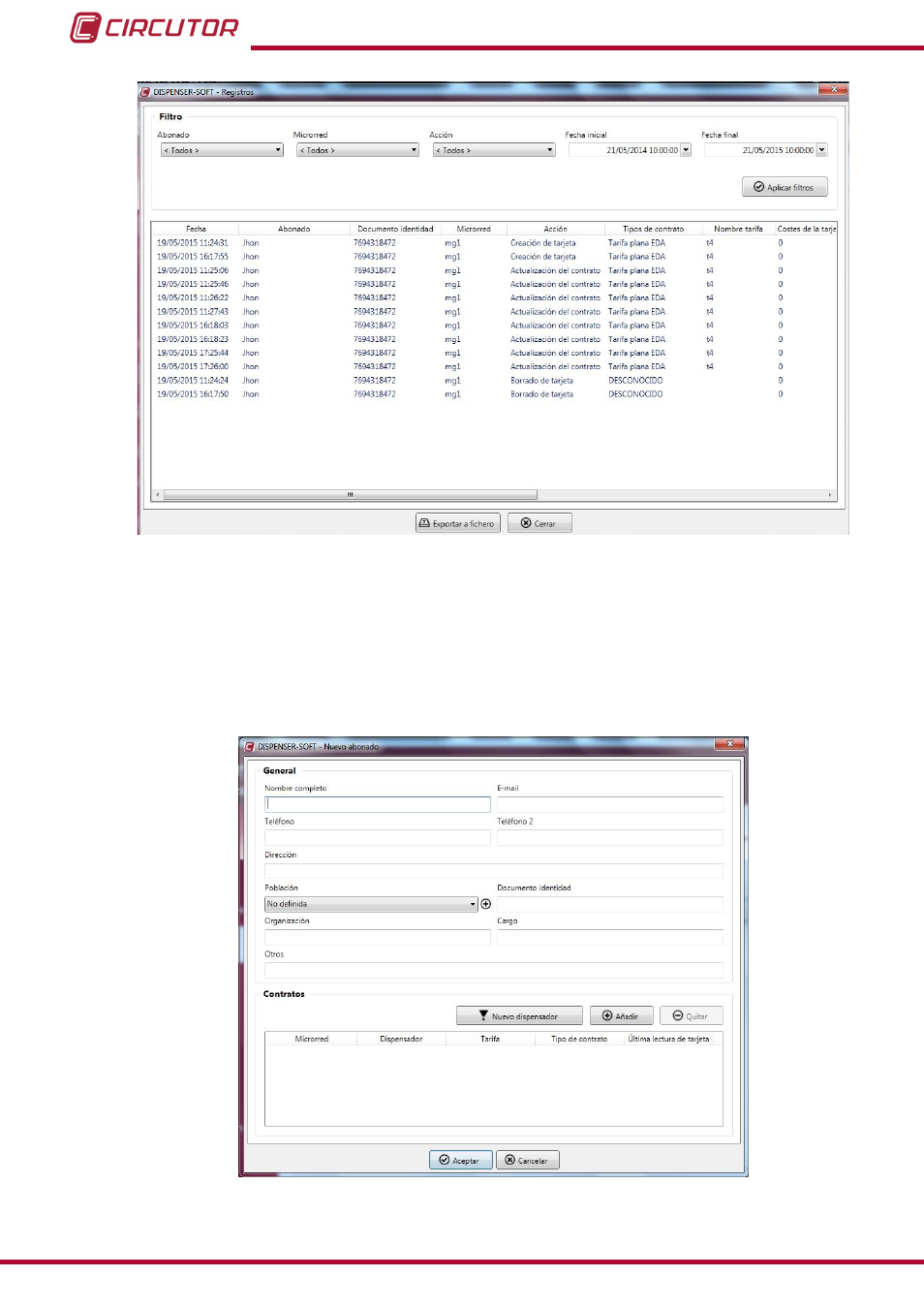Focus the Otros field
The image size is (924, 1308).
click(494, 970)
